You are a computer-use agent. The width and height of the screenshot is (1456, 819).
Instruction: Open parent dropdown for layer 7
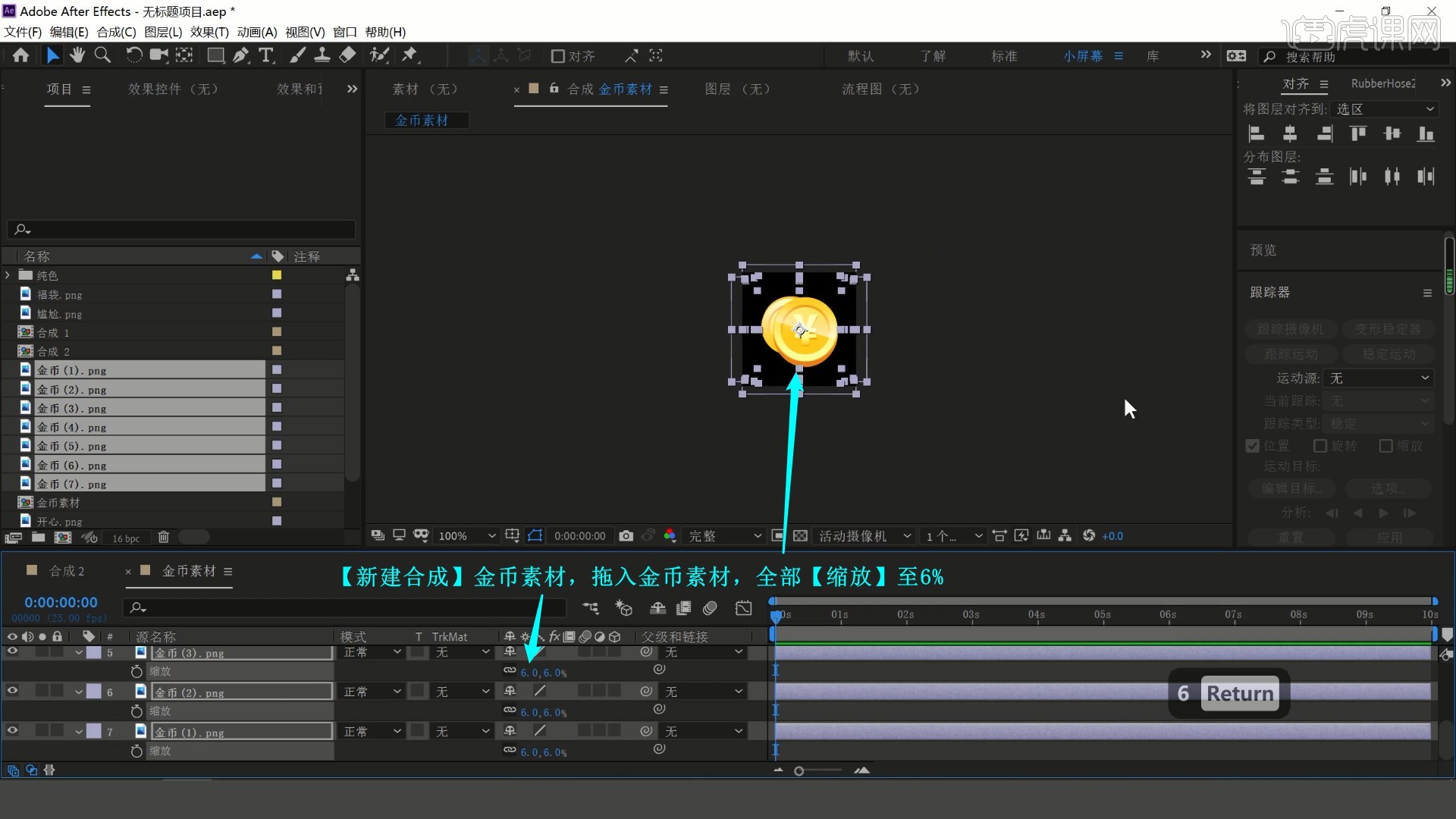point(703,732)
